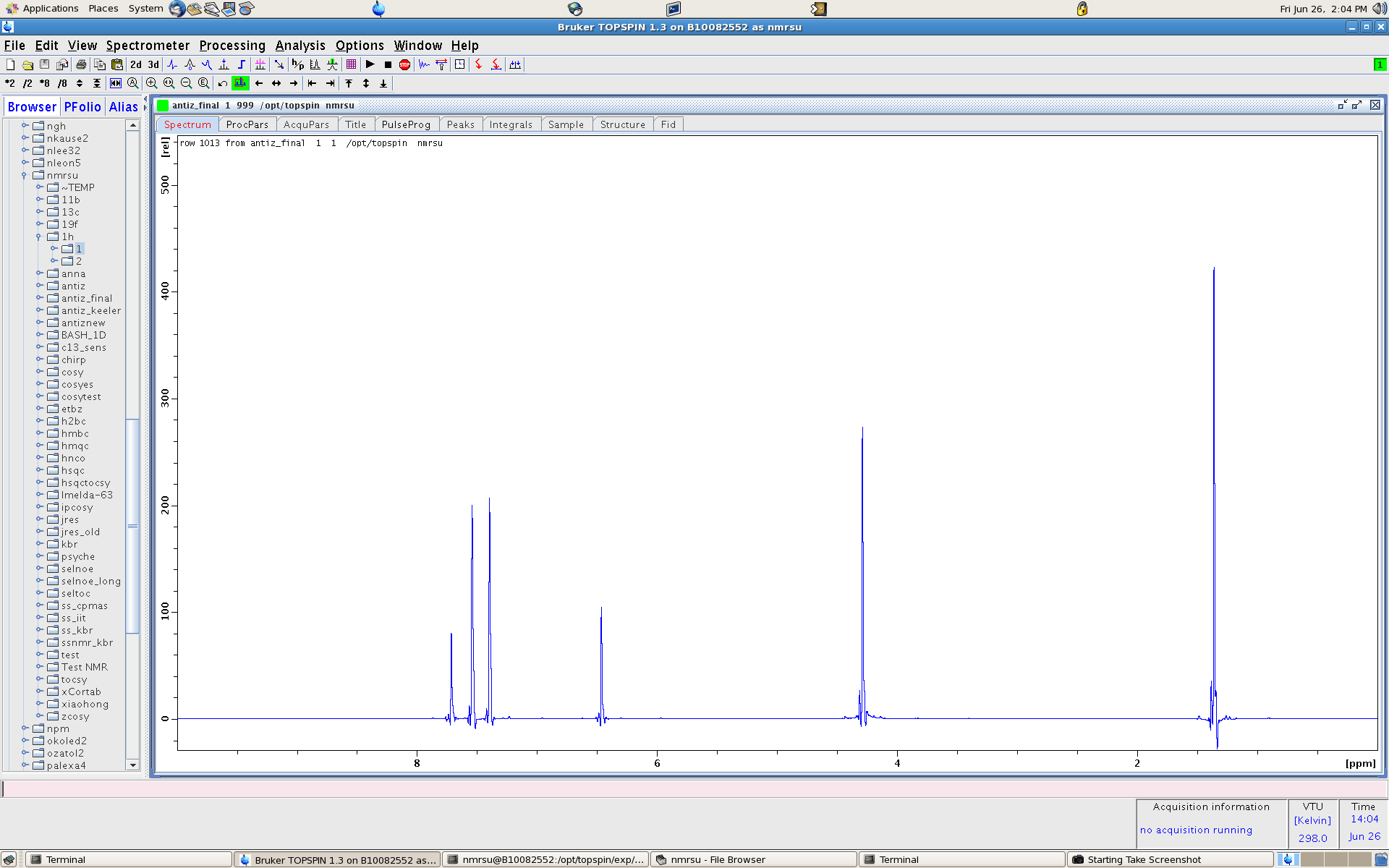Click the Print icon in toolbar

coord(81,64)
